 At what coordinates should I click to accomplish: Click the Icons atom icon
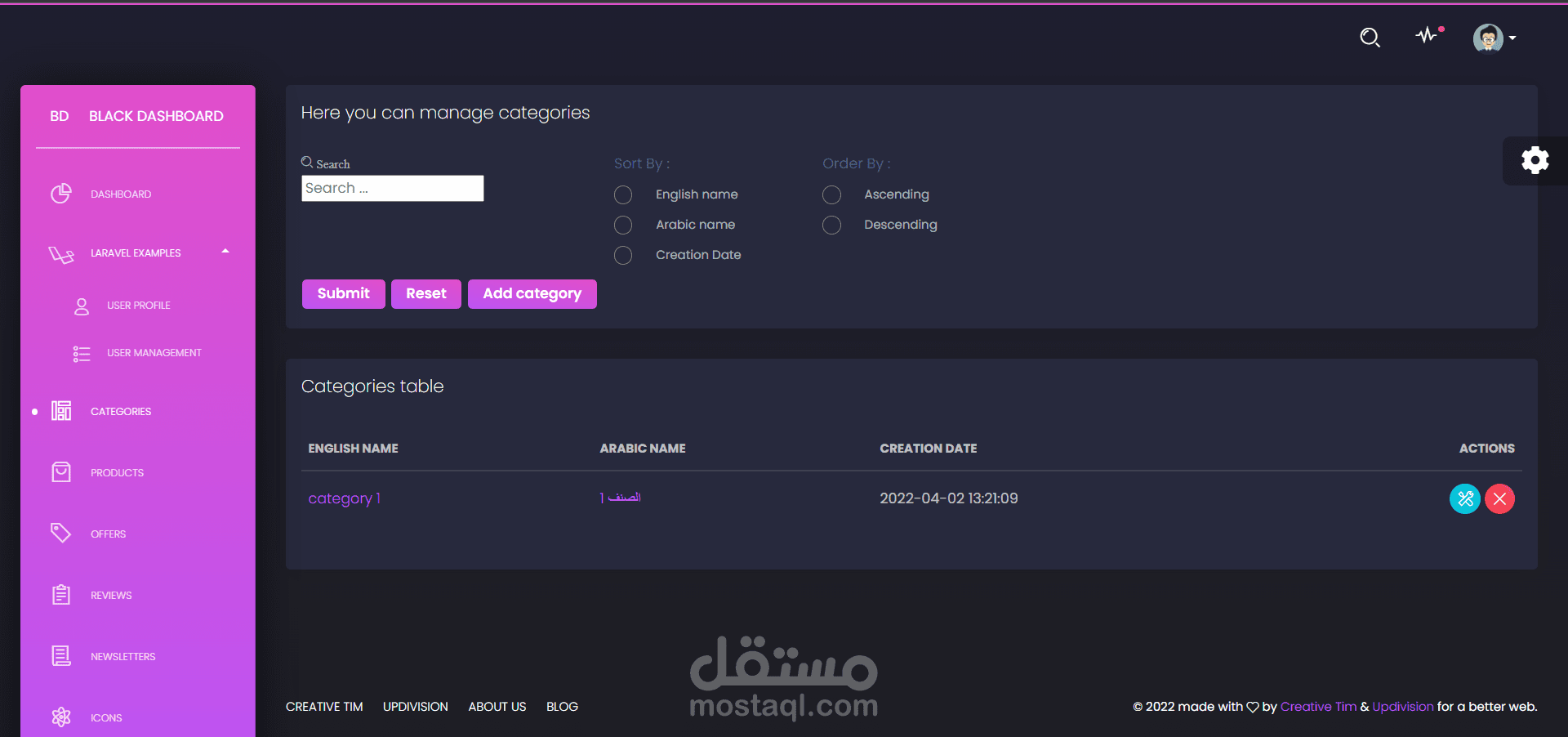coord(61,717)
